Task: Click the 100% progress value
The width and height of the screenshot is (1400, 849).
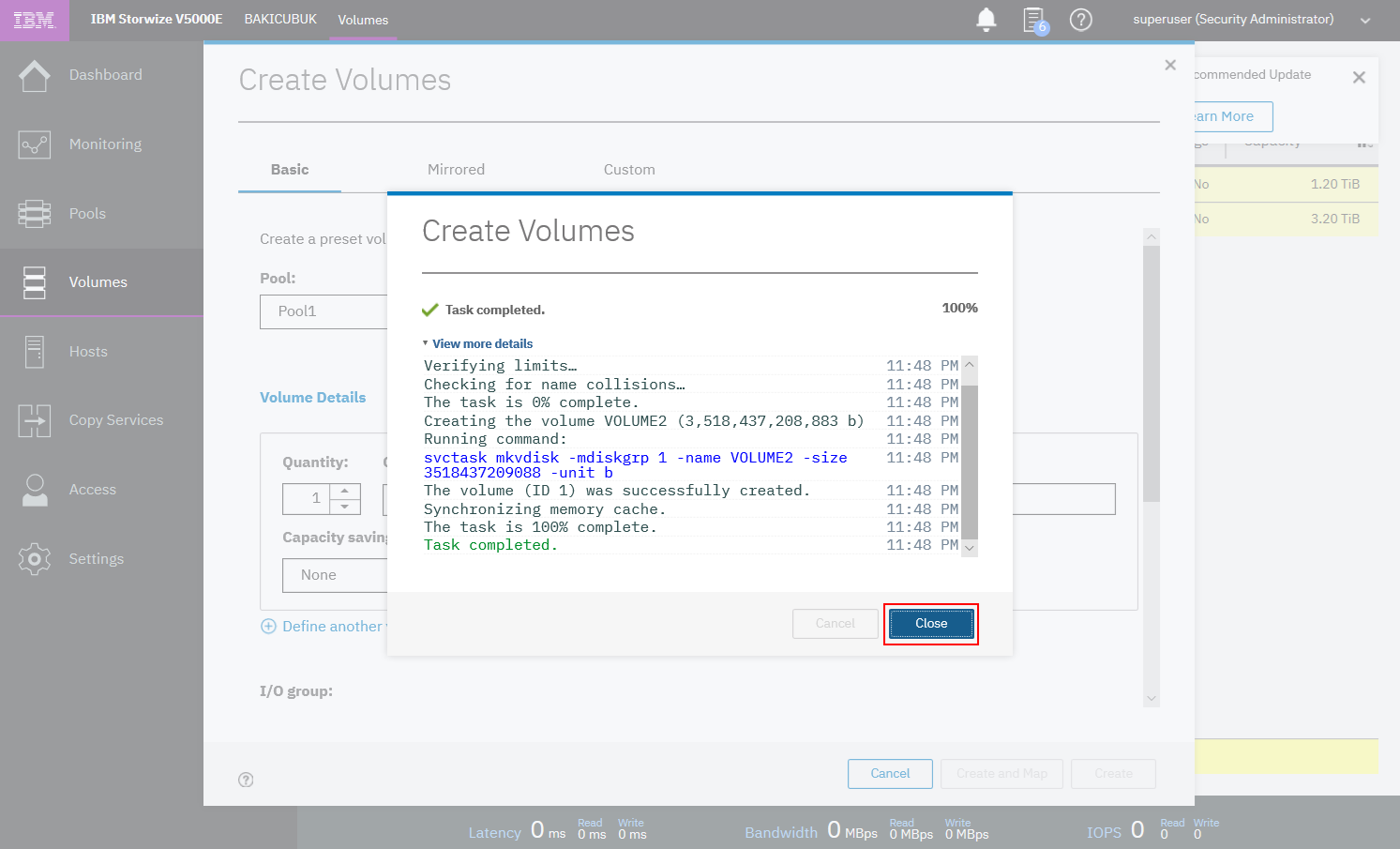Action: [x=959, y=308]
